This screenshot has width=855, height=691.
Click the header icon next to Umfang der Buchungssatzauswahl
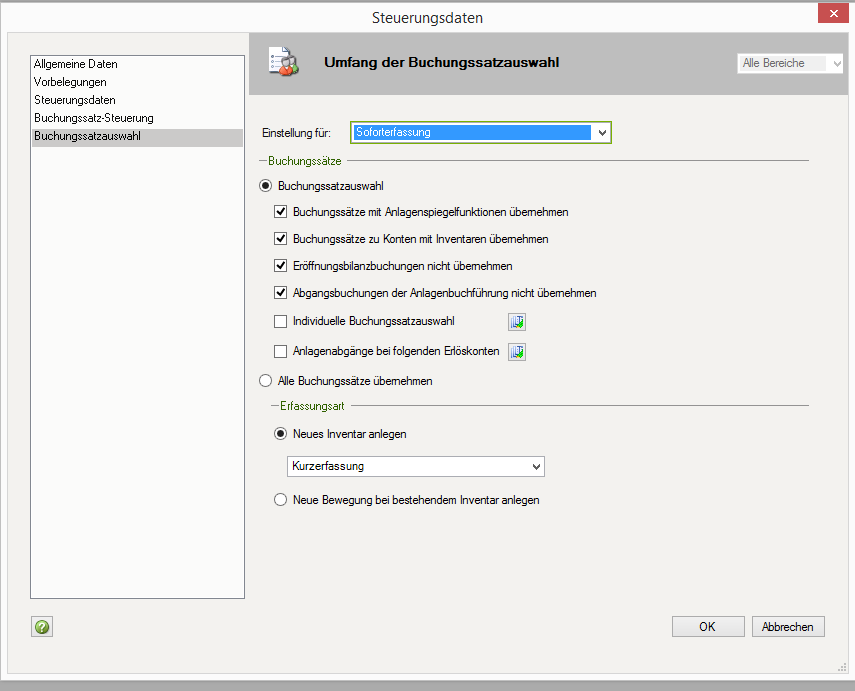283,62
